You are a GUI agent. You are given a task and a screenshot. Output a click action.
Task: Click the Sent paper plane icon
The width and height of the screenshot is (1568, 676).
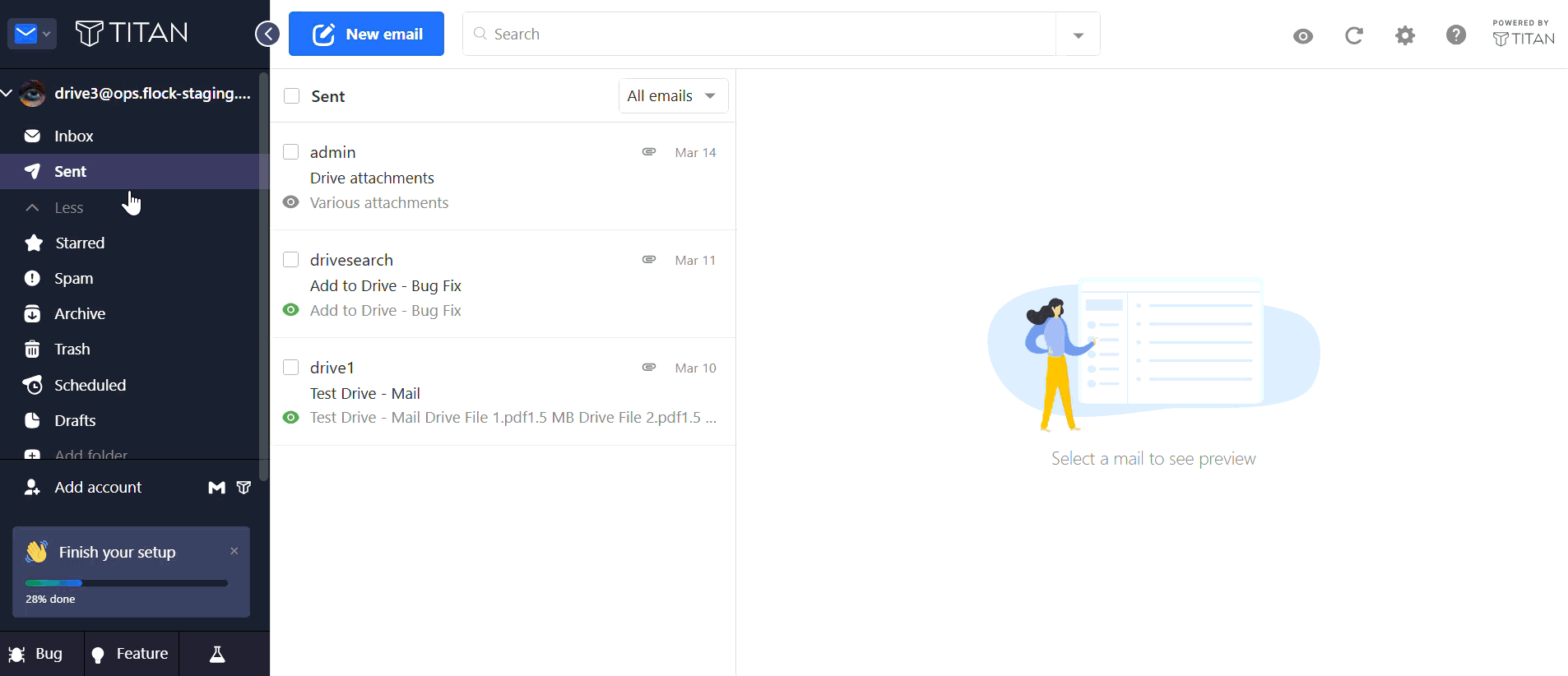pos(32,171)
